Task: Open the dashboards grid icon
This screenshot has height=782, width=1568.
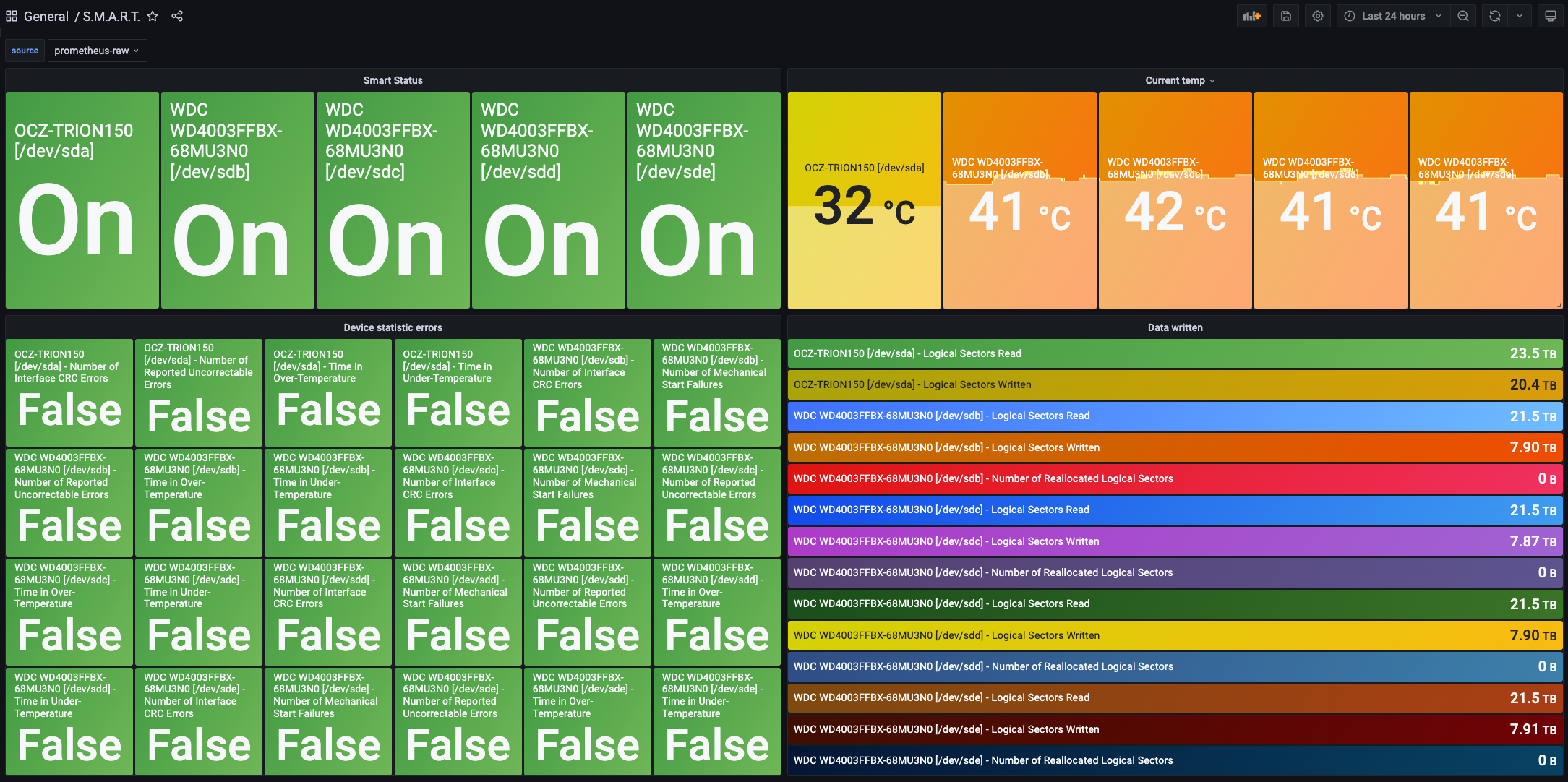Action: [12, 16]
